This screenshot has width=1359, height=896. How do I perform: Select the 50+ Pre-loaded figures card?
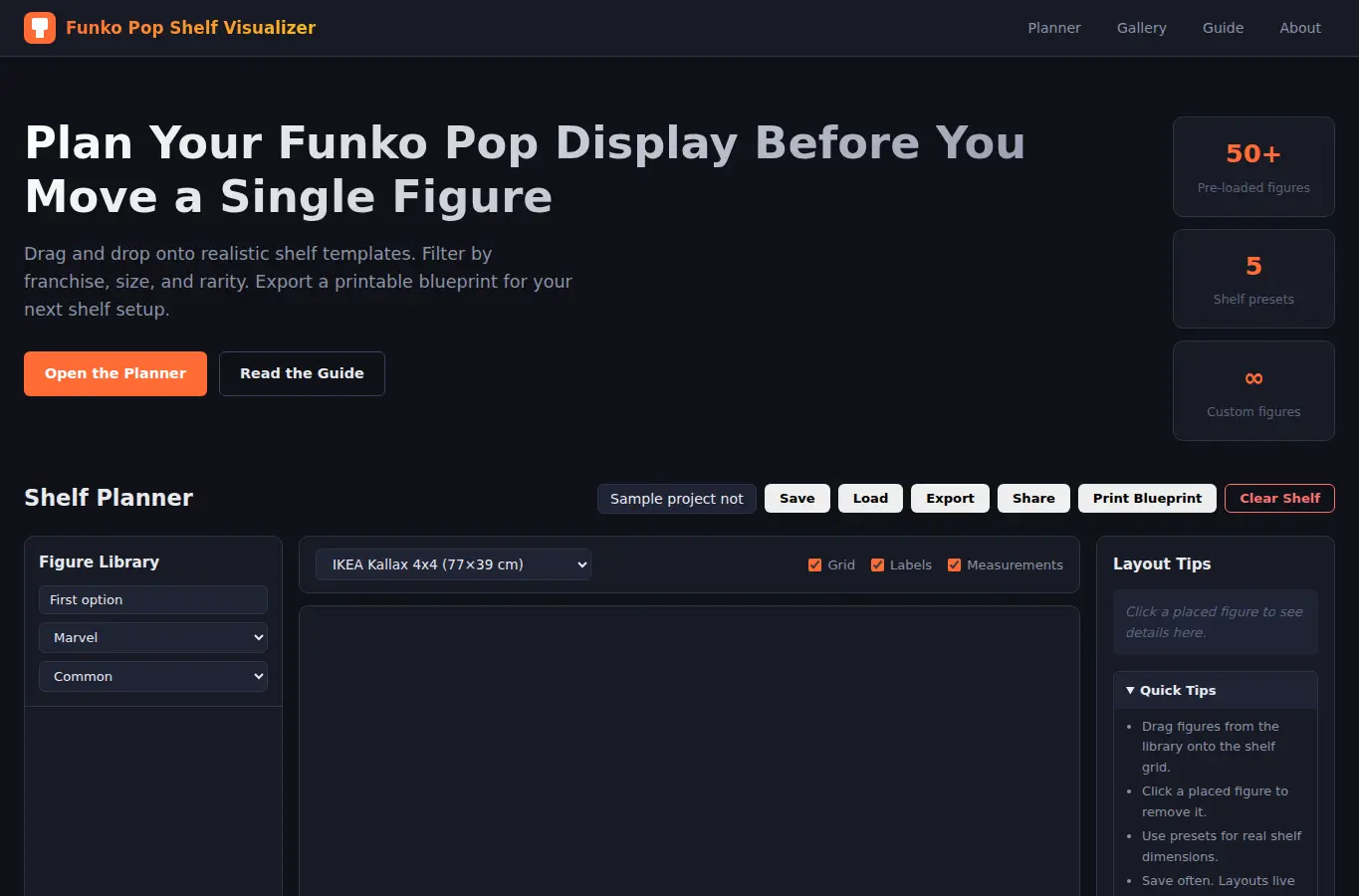[1253, 167]
